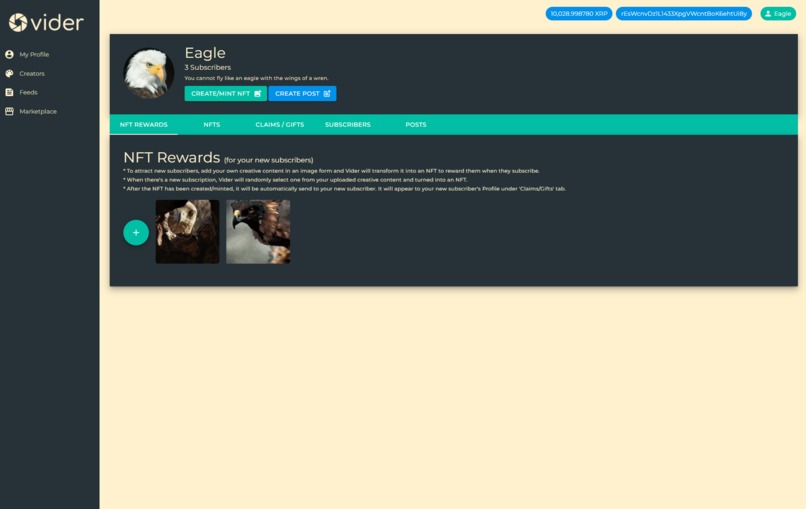Click the My Profile person icon
The width and height of the screenshot is (806, 509).
[9, 54]
